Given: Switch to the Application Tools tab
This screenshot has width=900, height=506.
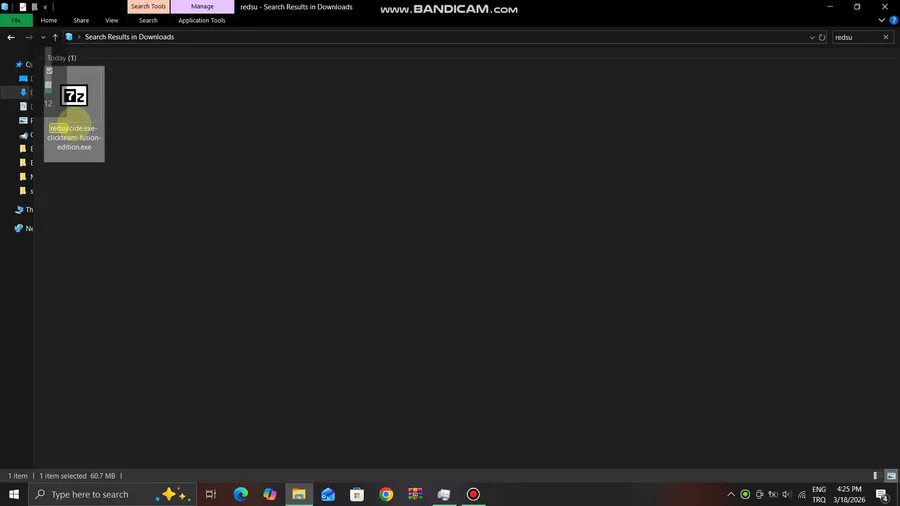Looking at the screenshot, I should click(201, 20).
